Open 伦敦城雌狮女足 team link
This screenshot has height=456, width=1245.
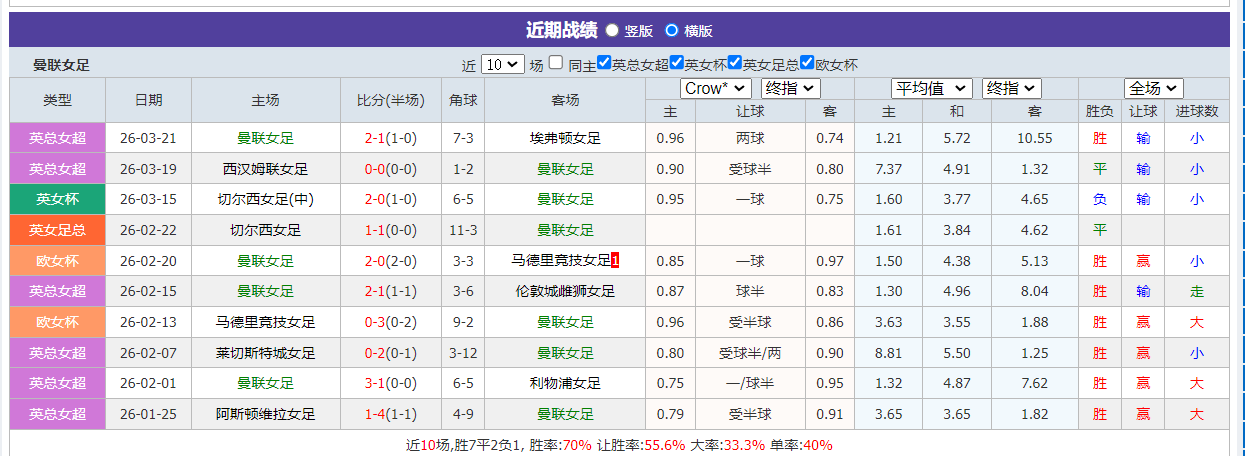click(x=566, y=291)
